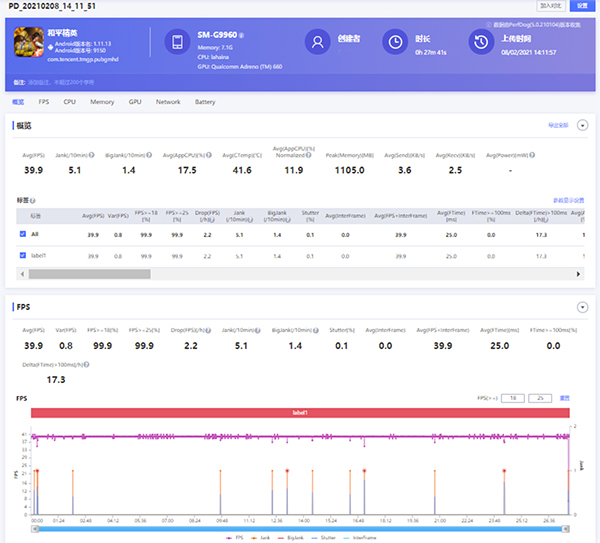The width and height of the screenshot is (600, 543).
Task: Uncheck the All row checkbox
Action: 22,234
